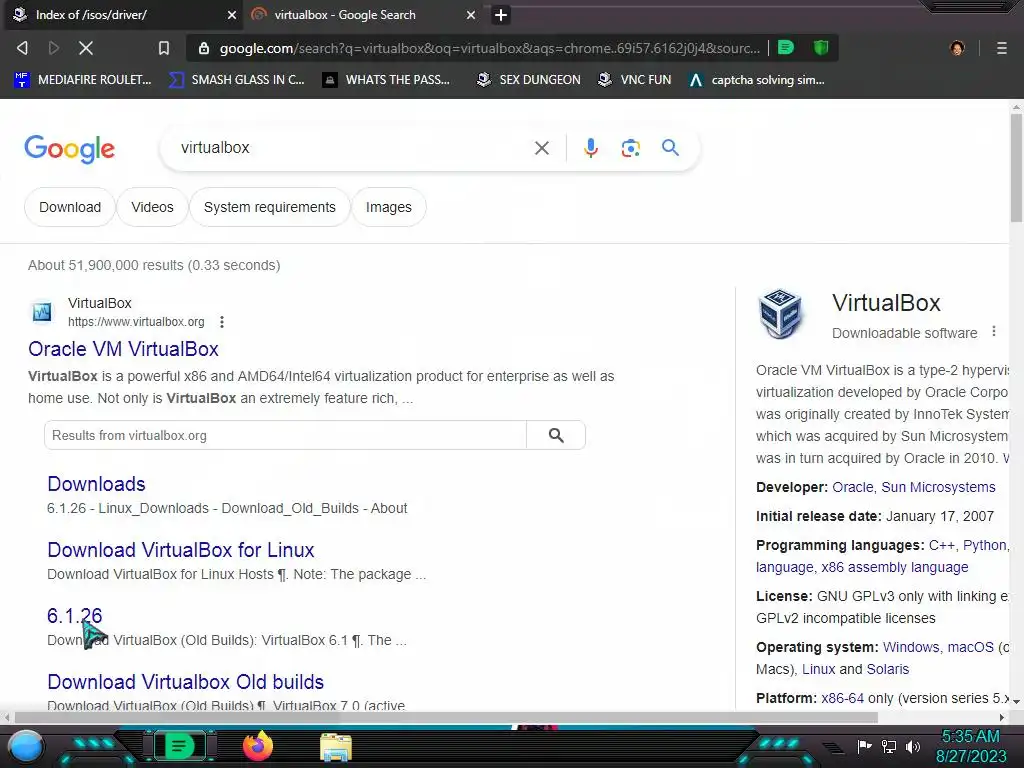This screenshot has height=768, width=1024.
Task: Open the green browser app in the taskbar
Action: click(x=179, y=746)
